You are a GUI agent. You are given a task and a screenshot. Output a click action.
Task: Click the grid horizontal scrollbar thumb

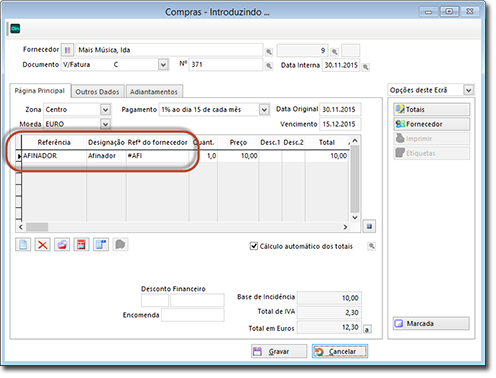point(37,227)
